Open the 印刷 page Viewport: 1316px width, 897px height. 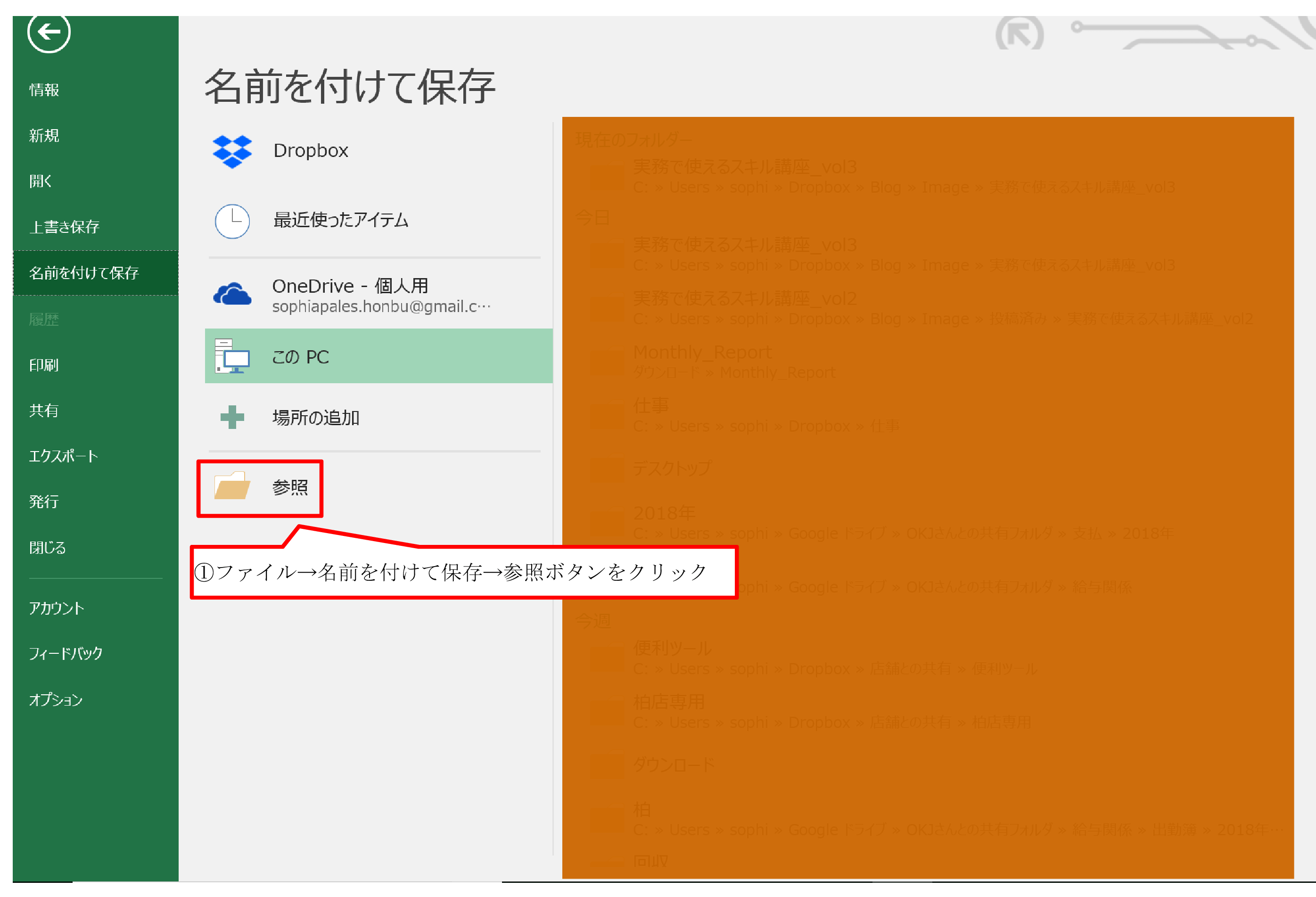(x=44, y=365)
